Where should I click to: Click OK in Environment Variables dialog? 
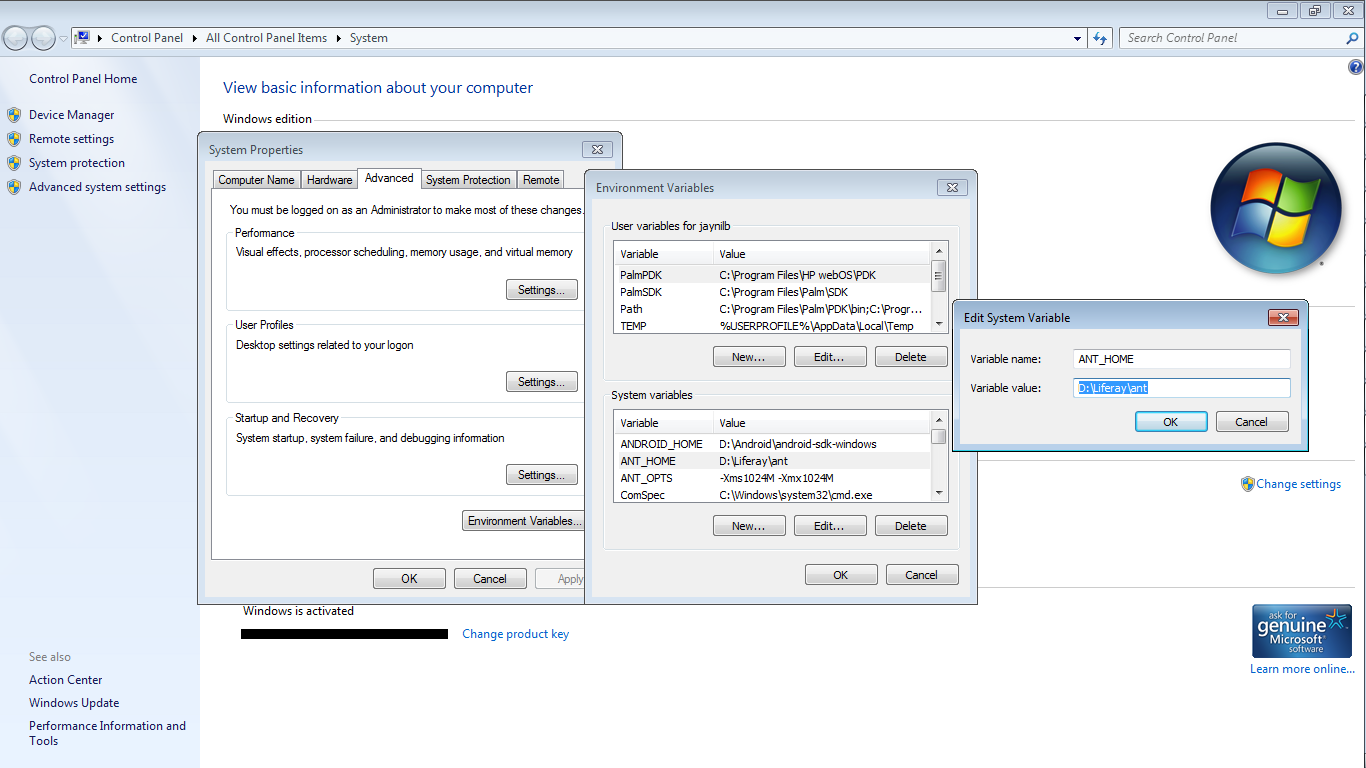841,575
